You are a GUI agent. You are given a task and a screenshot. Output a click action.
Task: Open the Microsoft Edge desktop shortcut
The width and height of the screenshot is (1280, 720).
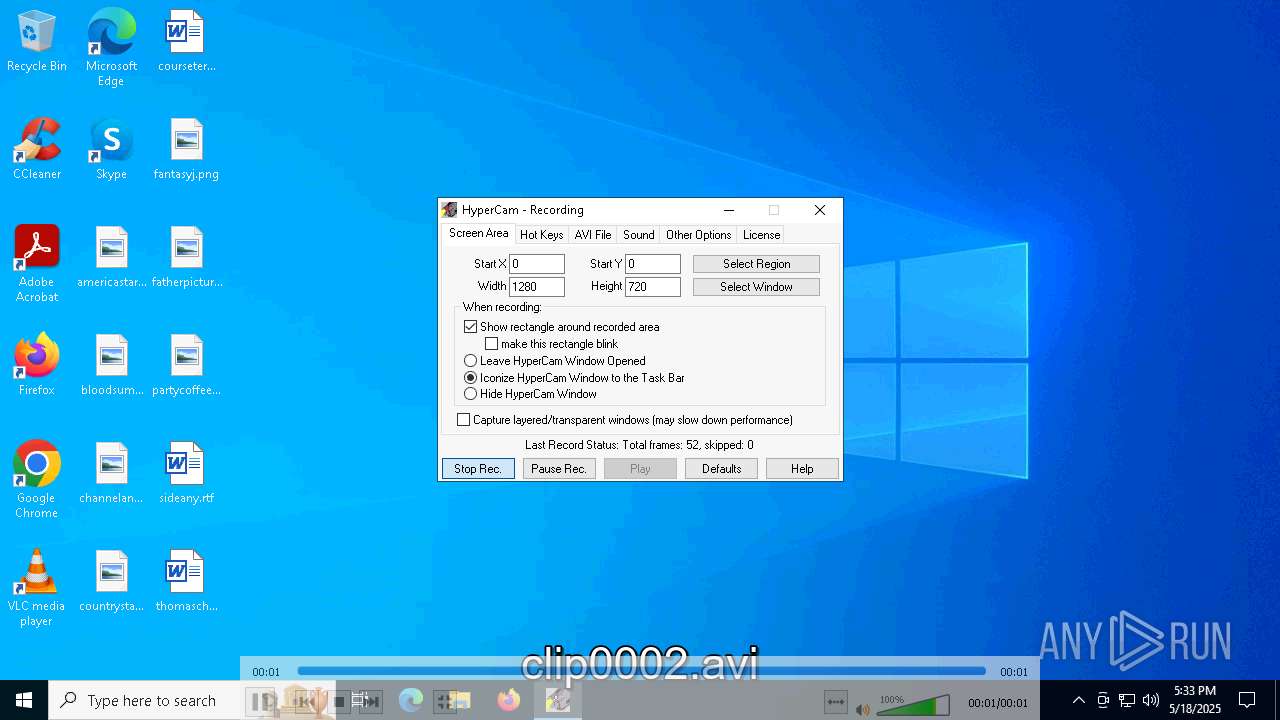[111, 48]
